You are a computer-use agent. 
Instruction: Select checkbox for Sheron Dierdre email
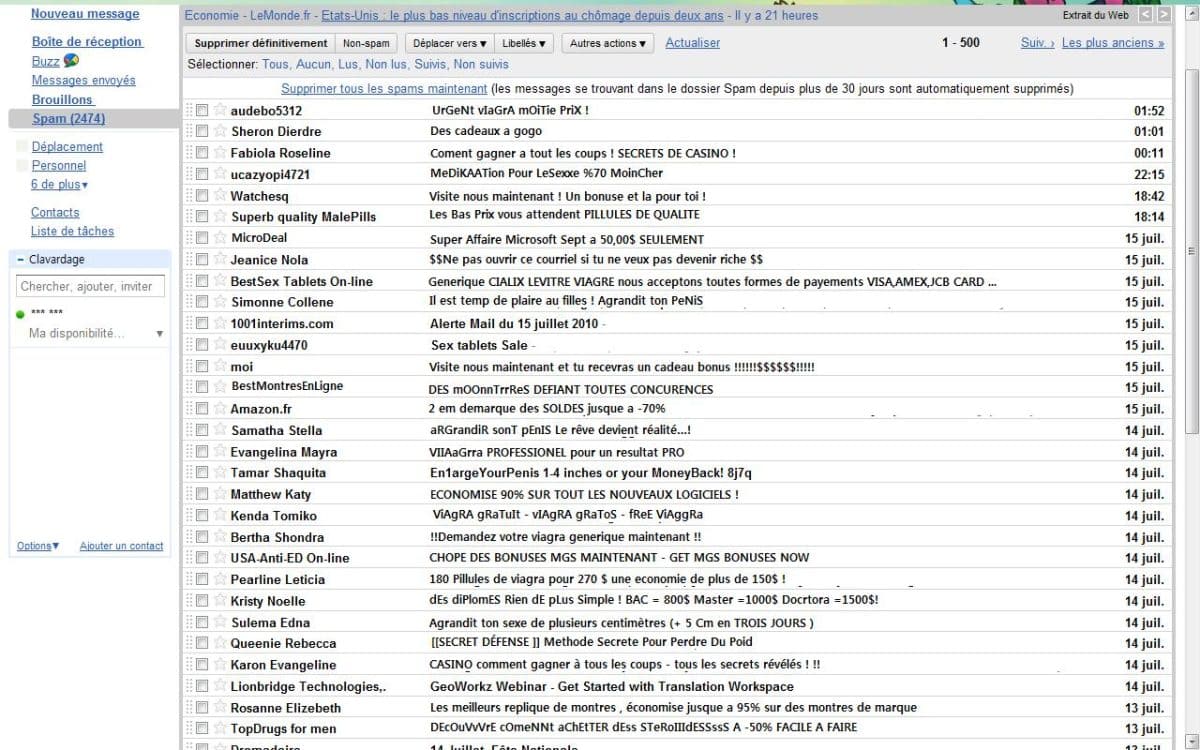202,131
